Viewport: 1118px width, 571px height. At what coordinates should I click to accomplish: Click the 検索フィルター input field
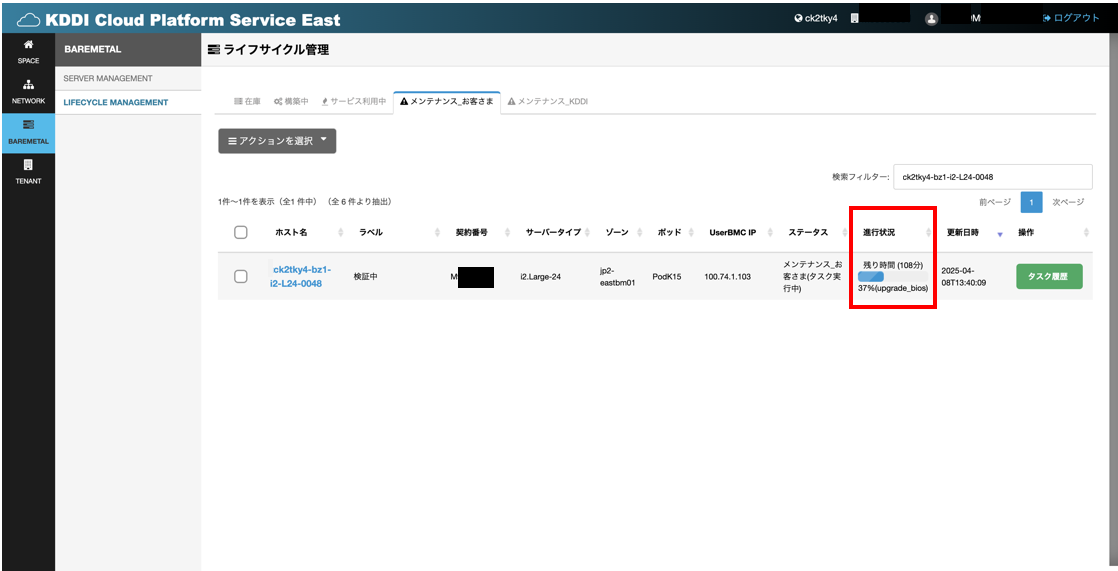click(993, 177)
